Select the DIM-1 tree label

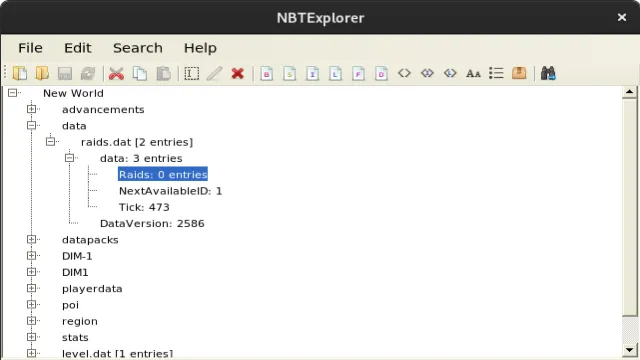[77, 256]
